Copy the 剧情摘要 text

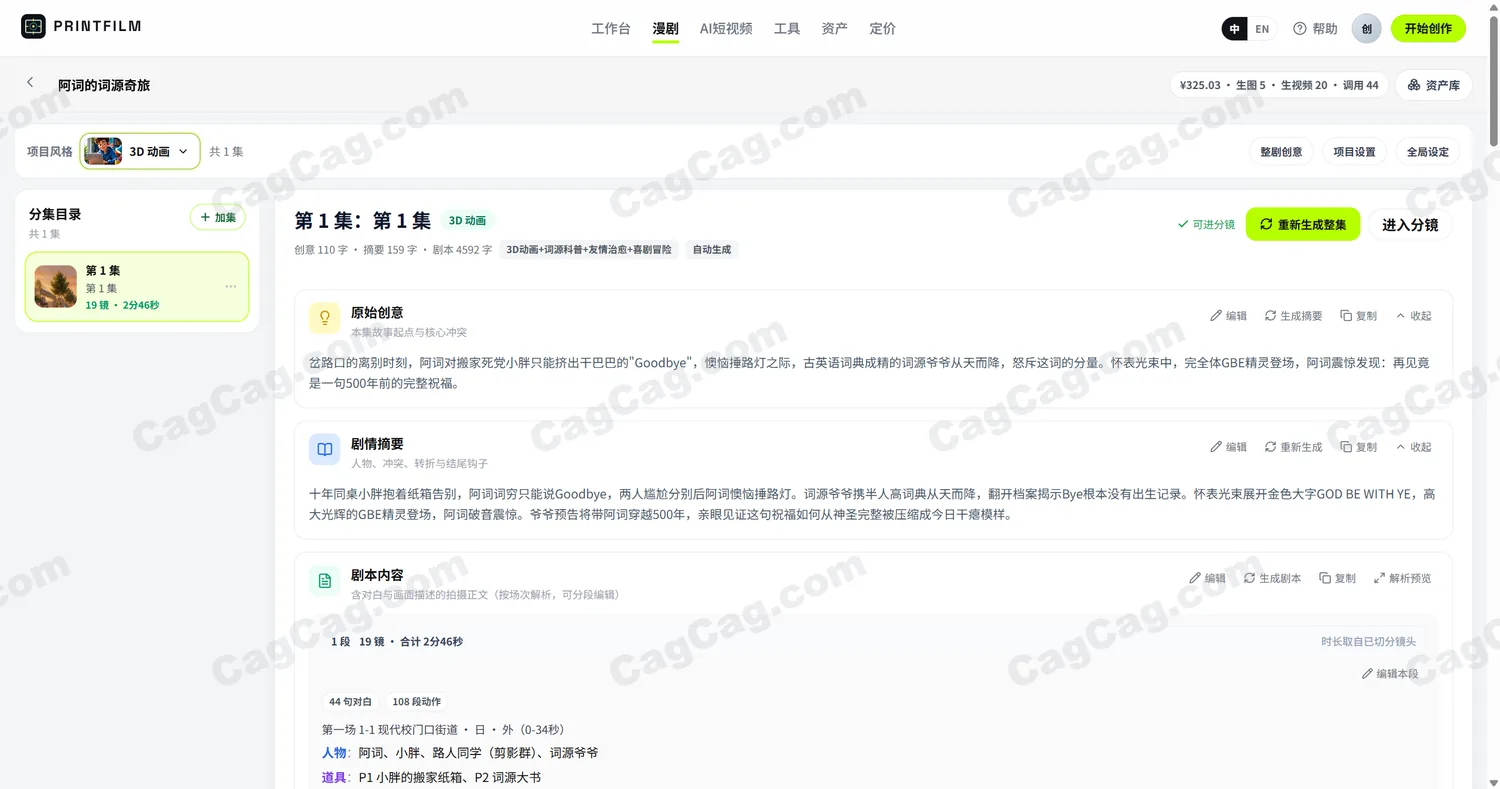tap(1358, 447)
